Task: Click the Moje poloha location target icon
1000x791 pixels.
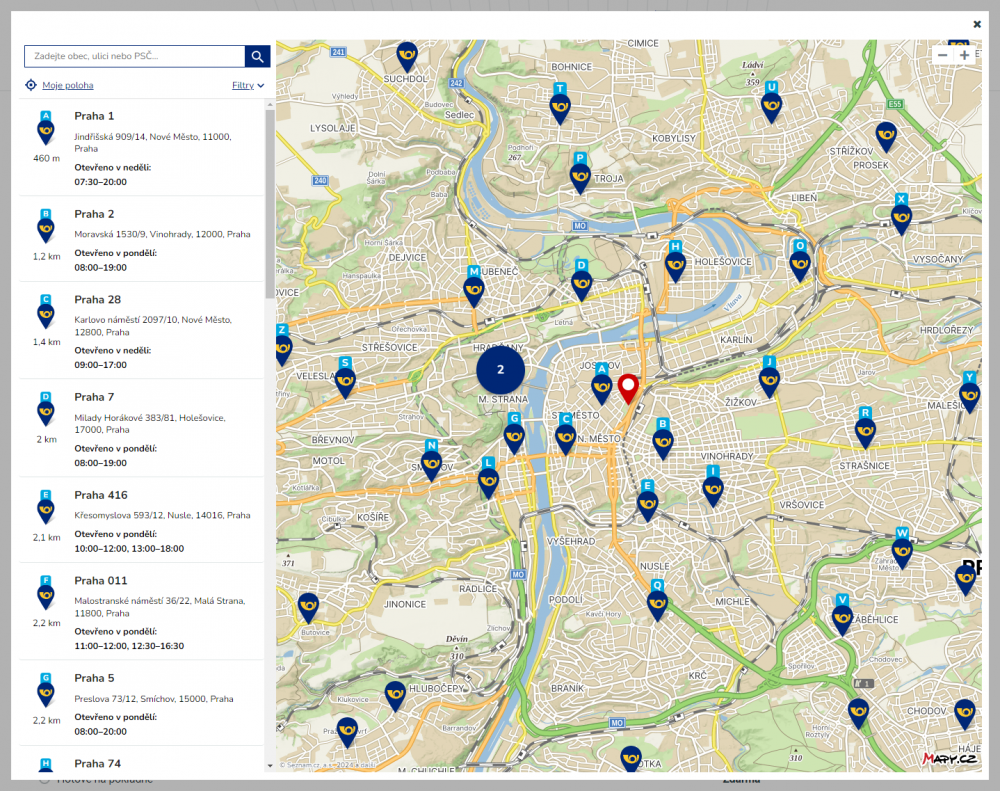Action: [x=31, y=85]
